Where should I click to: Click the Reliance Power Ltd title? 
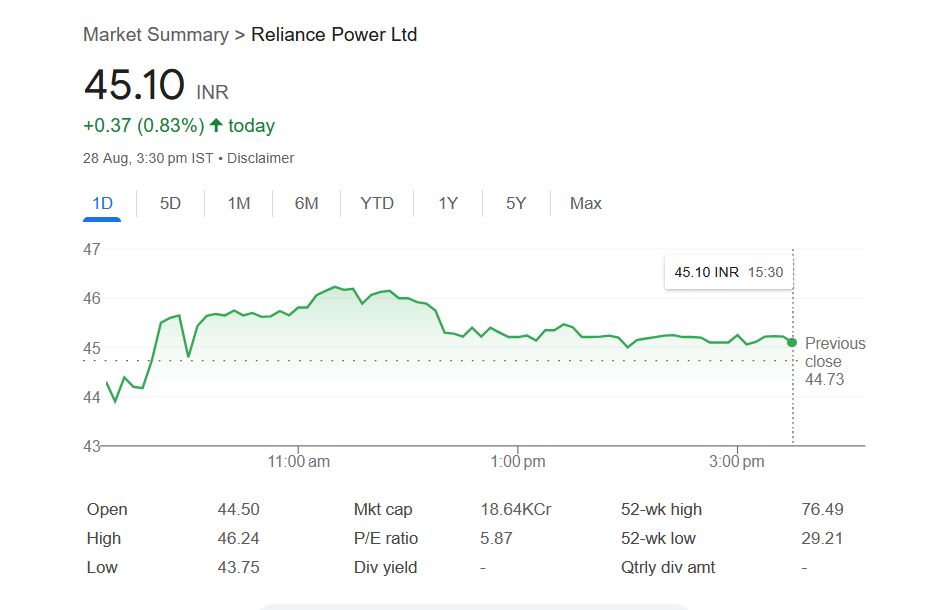tap(334, 35)
